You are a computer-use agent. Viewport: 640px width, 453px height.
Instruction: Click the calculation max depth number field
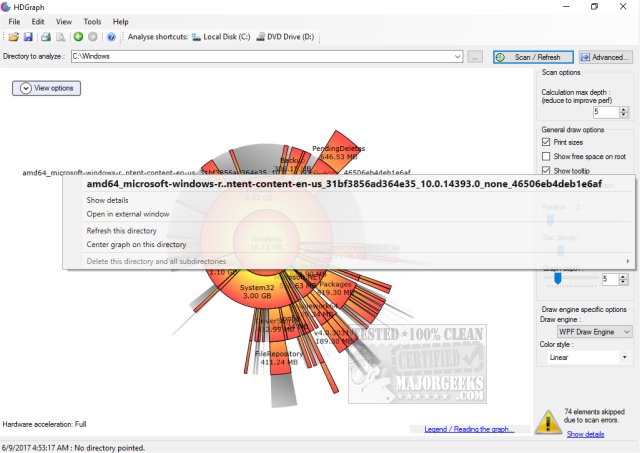coord(606,112)
